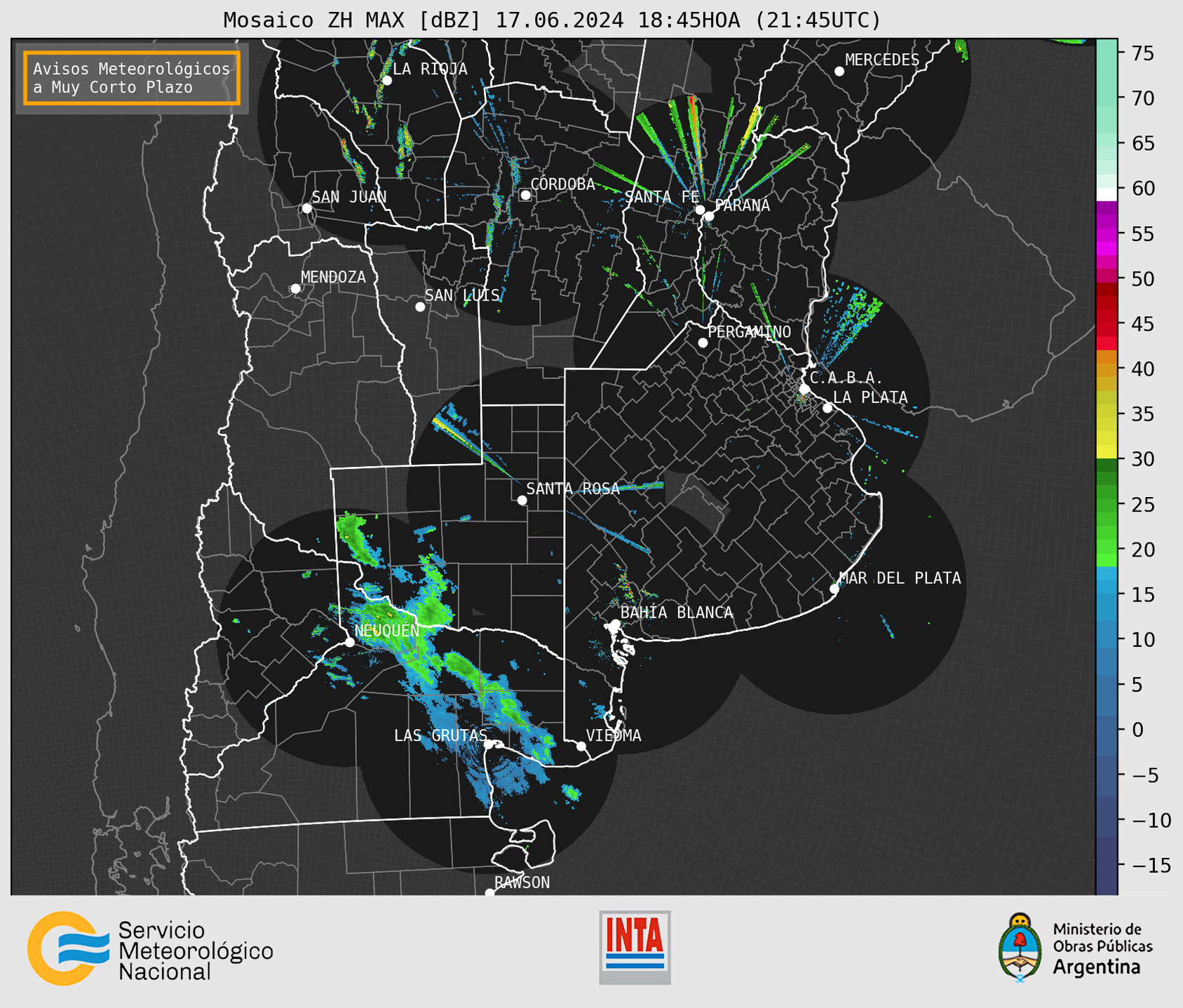
Task: Click the Ministerio de Obras Públicas Argentina text
Action: click(1102, 948)
